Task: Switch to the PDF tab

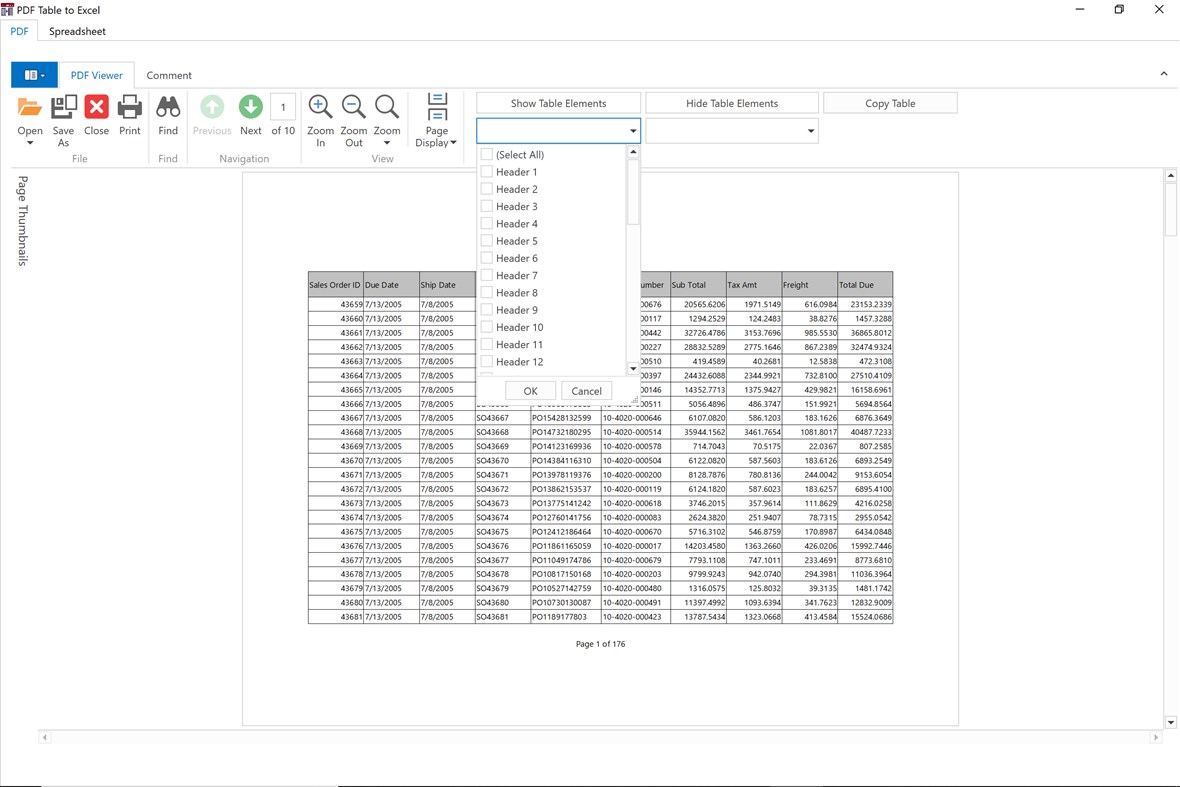Action: 20,31
